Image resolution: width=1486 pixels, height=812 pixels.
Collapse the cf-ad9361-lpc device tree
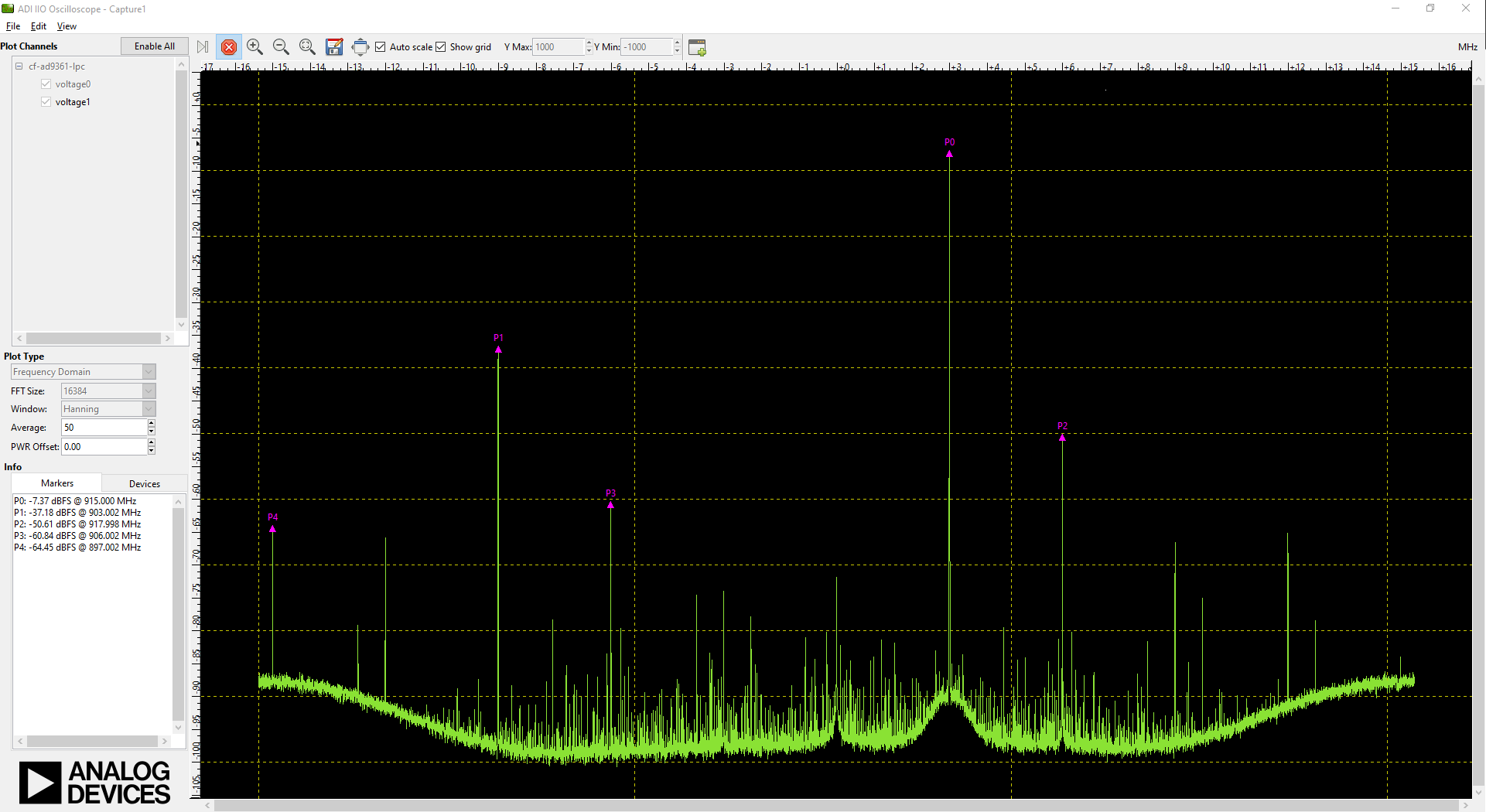[19, 67]
